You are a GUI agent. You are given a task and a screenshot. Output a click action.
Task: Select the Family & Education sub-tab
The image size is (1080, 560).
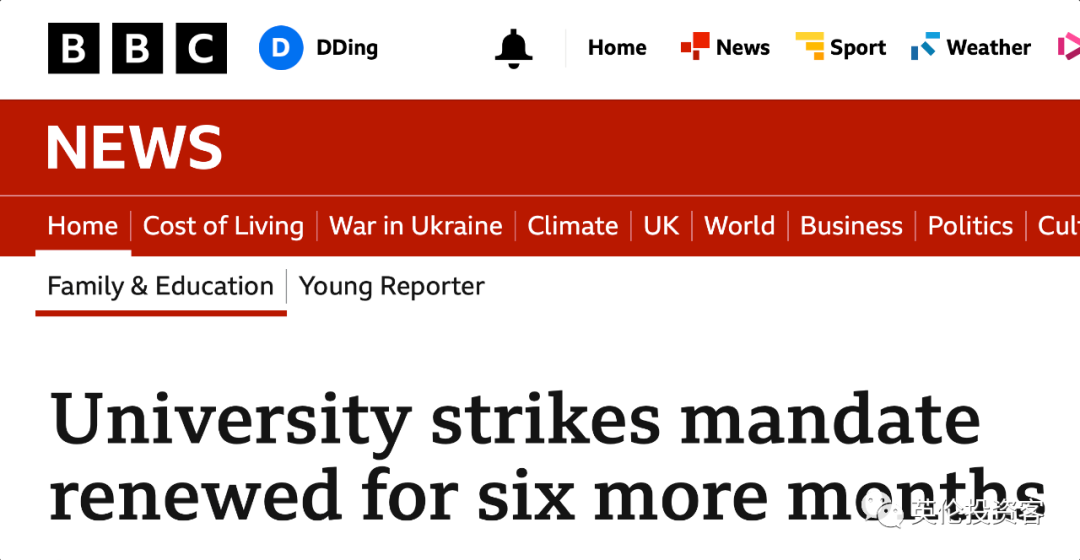click(x=160, y=286)
